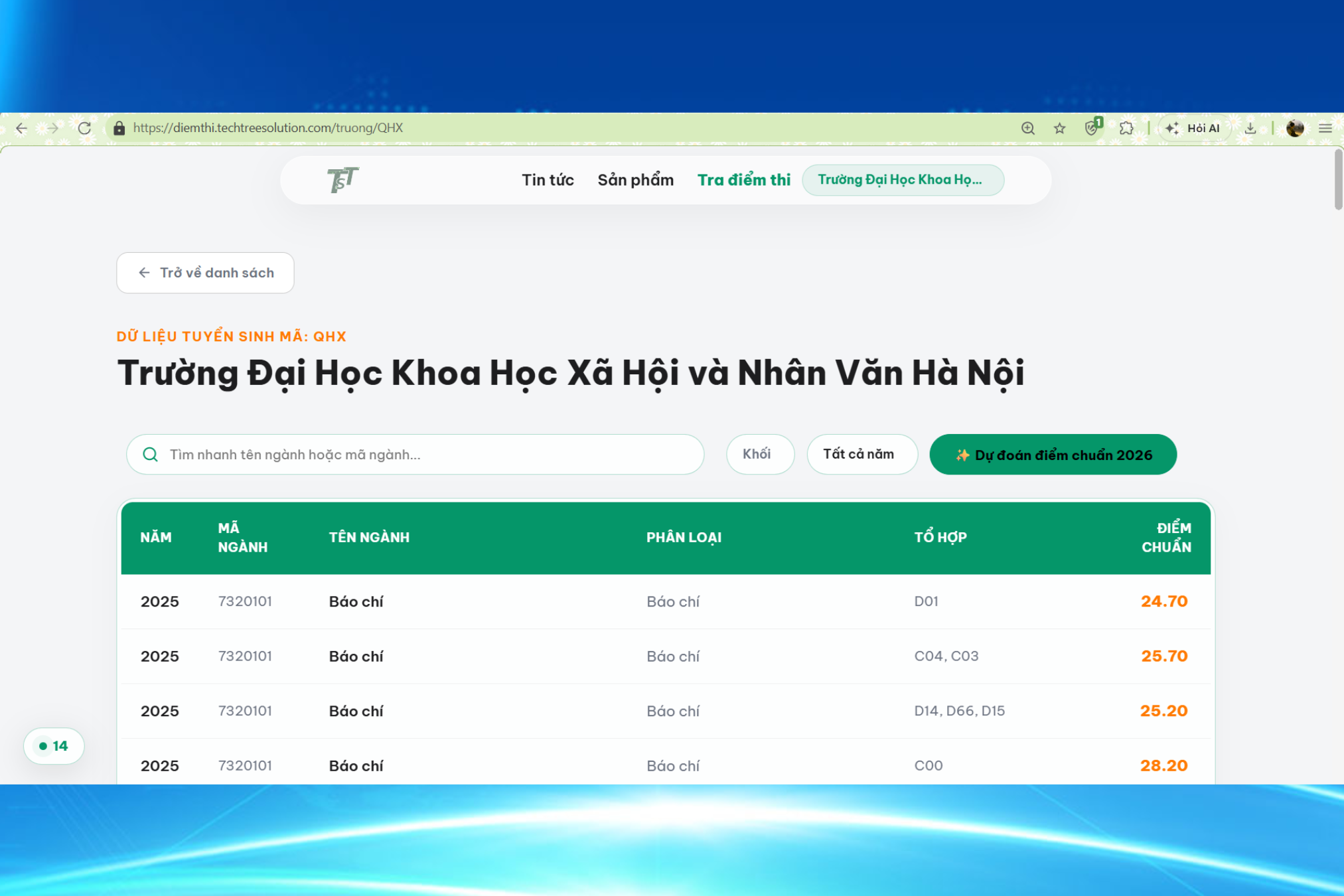Open the profile avatar icon
The width and height of the screenshot is (1344, 896).
click(1294, 128)
